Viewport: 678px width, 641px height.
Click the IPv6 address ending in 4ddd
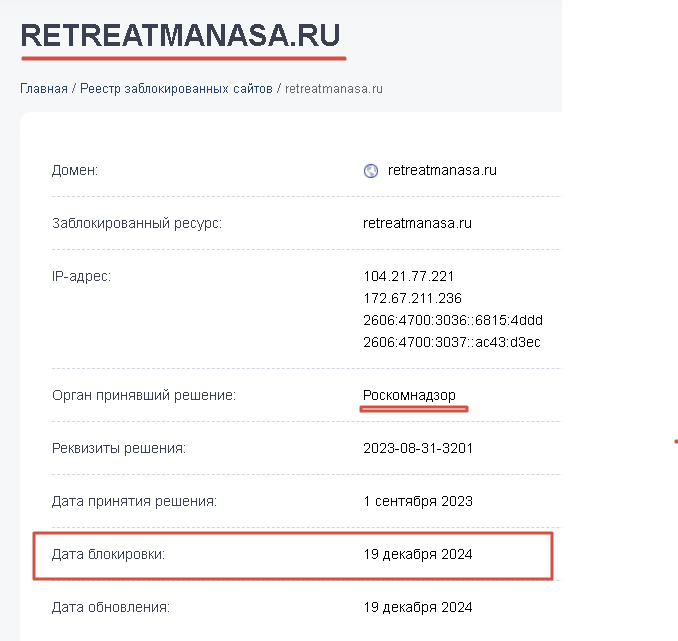(x=453, y=320)
